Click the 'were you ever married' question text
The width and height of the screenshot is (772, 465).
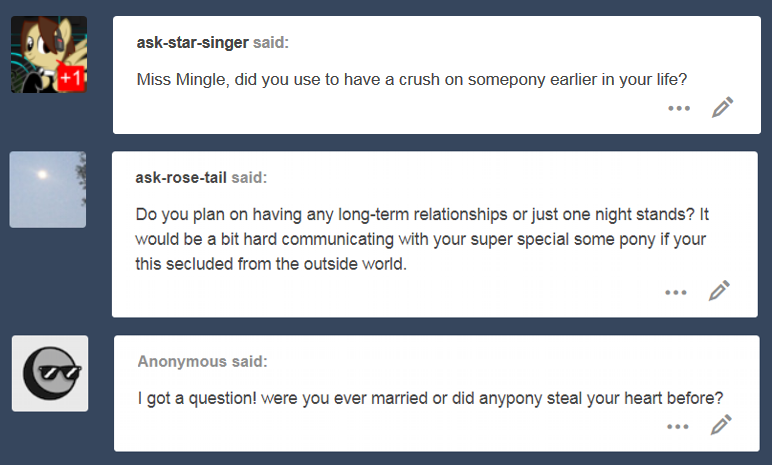point(430,398)
